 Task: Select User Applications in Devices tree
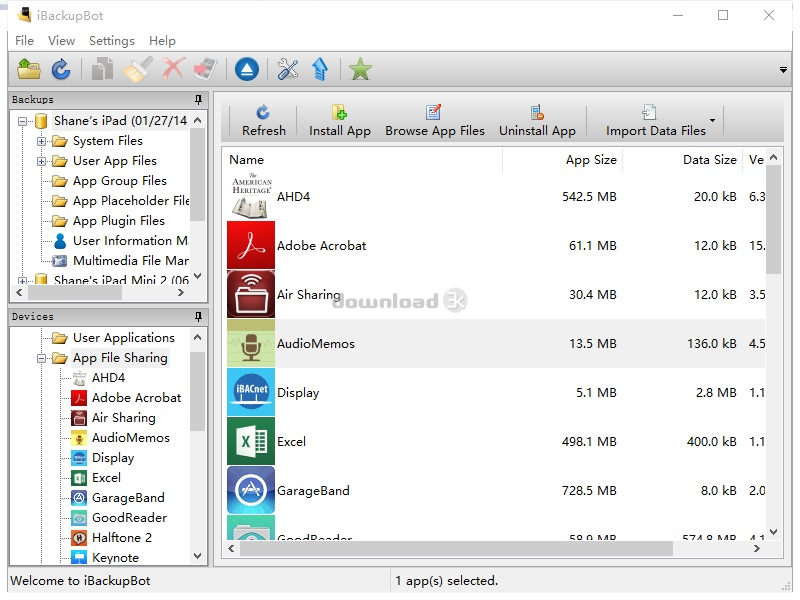[x=123, y=337]
